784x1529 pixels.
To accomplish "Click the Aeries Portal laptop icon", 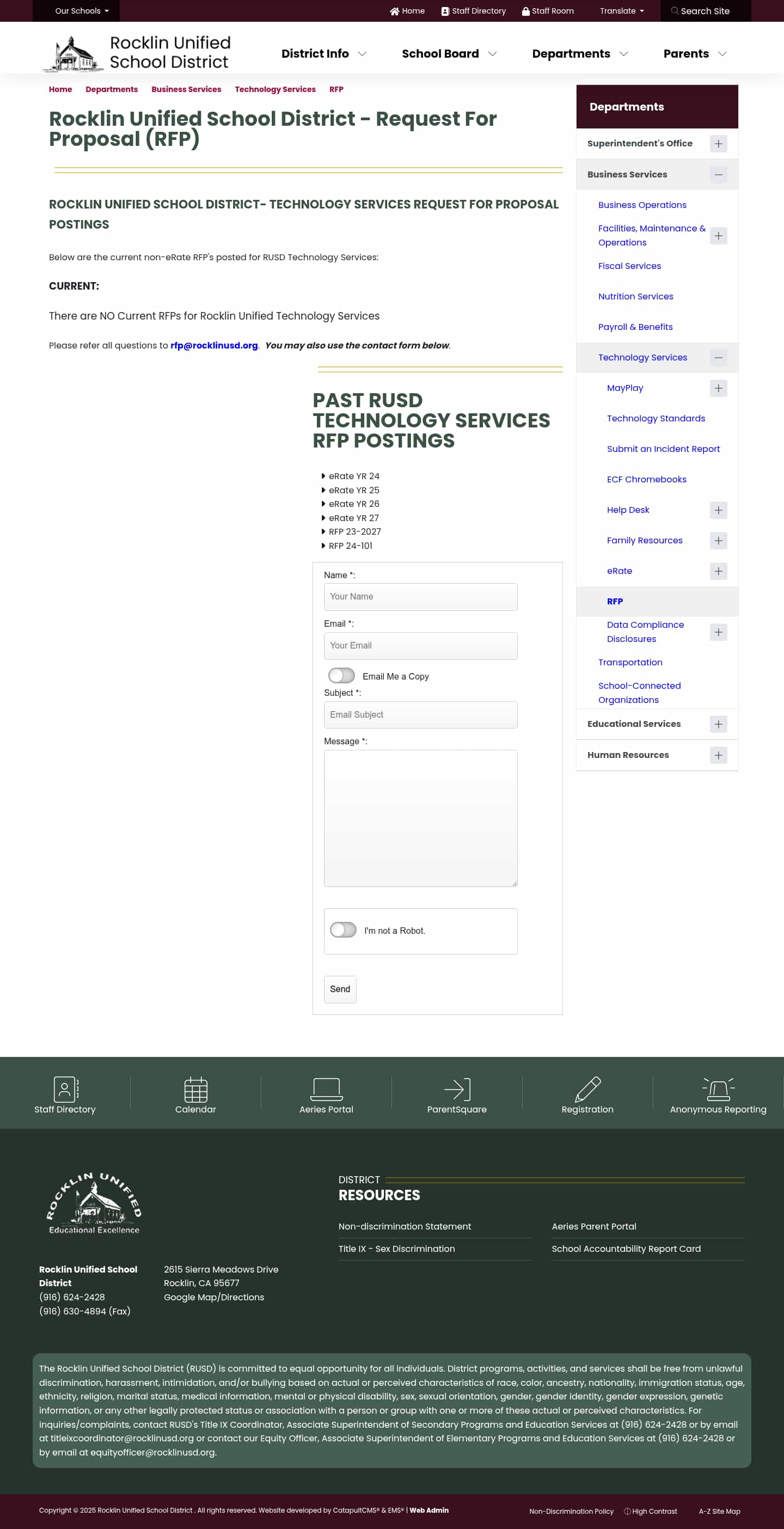I will point(326,1088).
